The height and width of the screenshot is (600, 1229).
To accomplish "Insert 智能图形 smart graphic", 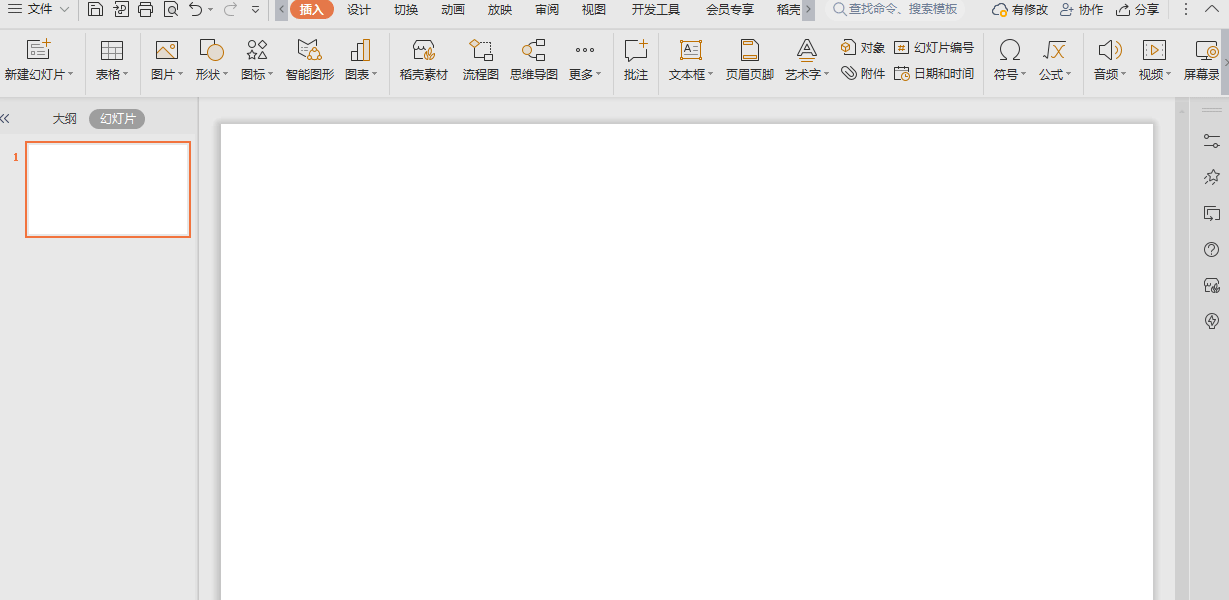I will (310, 61).
